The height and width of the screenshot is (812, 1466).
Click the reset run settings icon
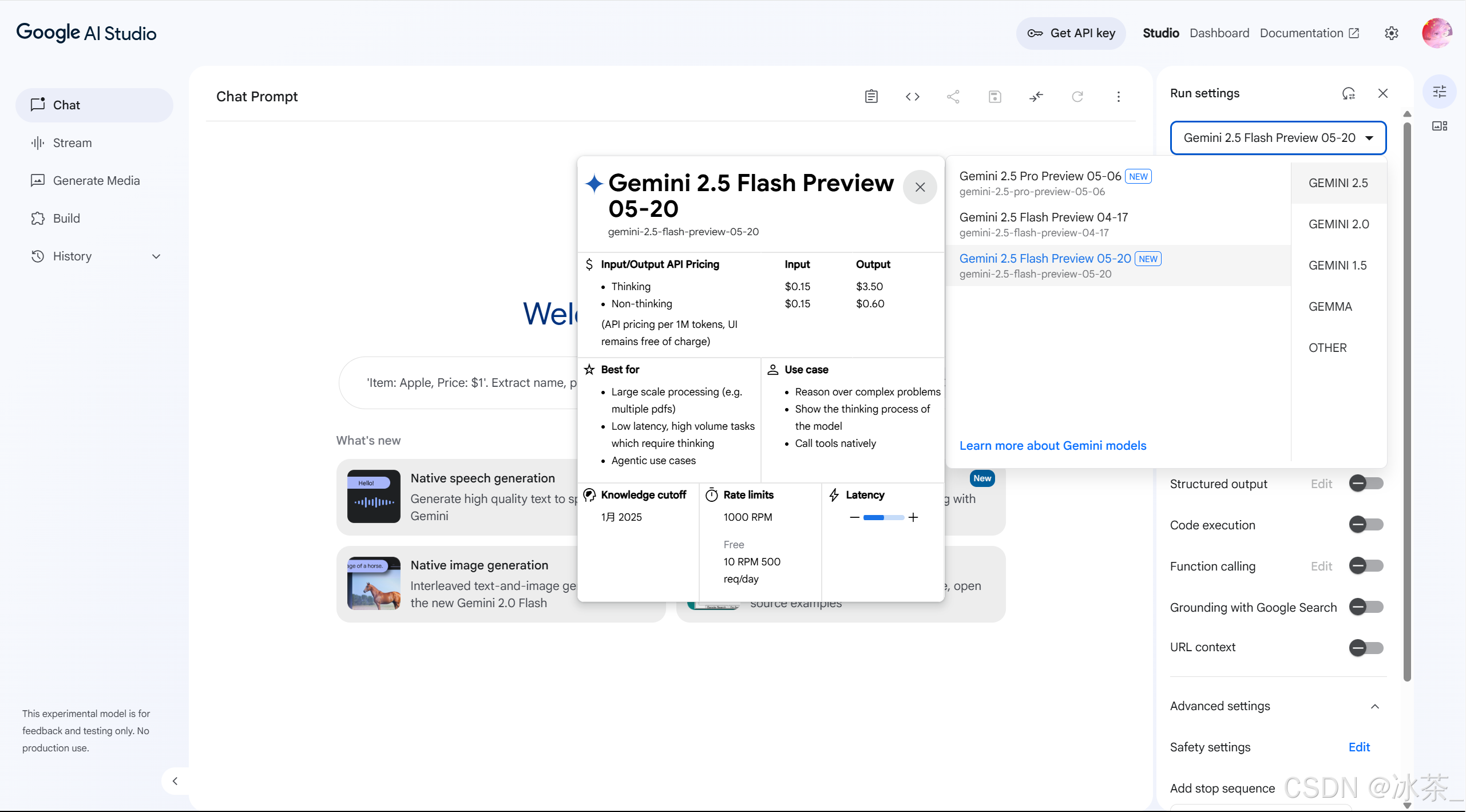click(1349, 93)
